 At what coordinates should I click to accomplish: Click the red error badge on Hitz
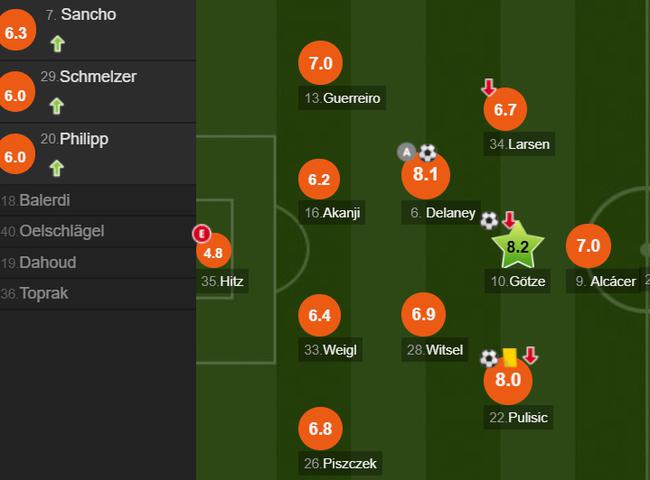pyautogui.click(x=201, y=234)
